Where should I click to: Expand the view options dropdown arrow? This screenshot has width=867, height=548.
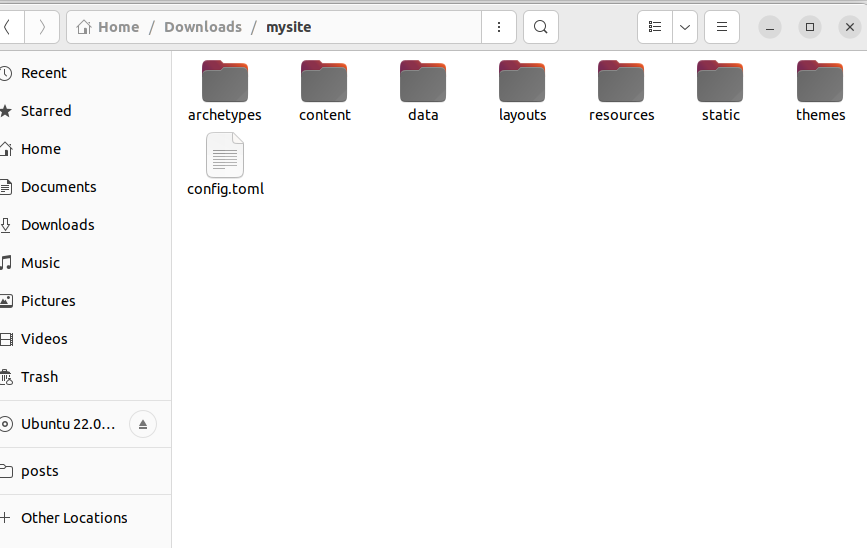[x=685, y=27]
